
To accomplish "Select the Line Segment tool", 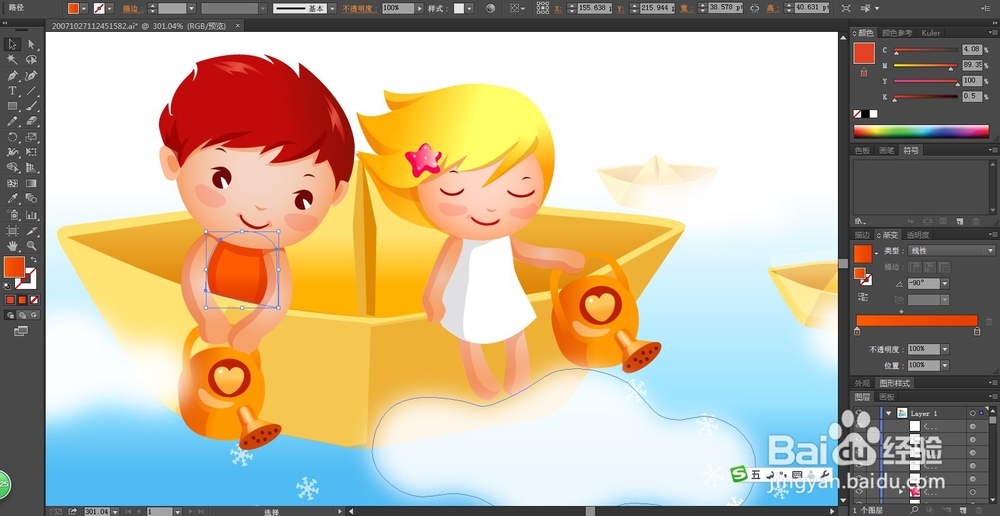I will coord(31,91).
